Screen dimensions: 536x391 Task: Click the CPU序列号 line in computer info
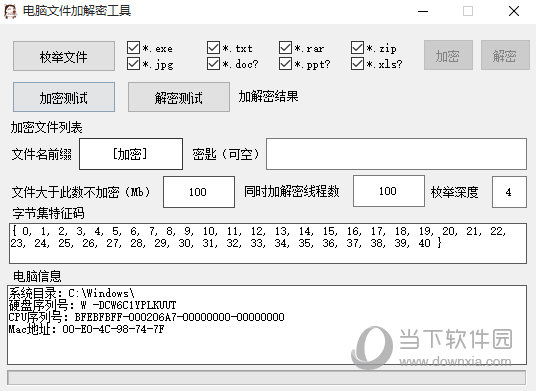tap(146, 317)
